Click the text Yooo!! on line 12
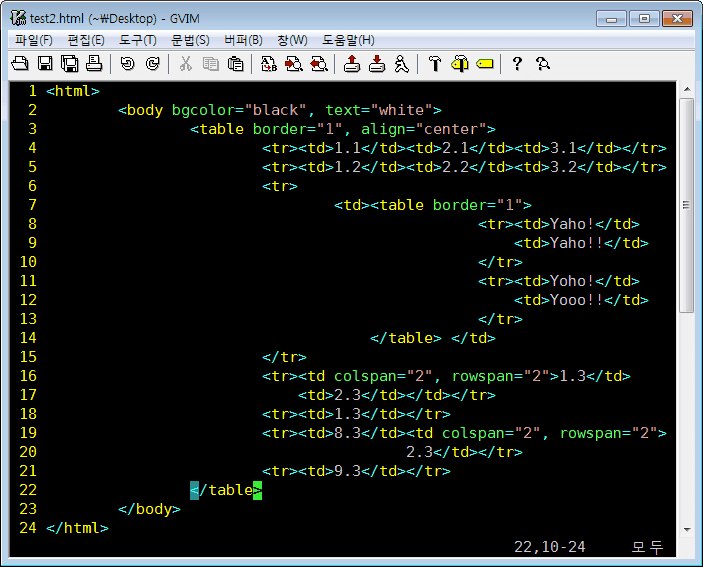The height and width of the screenshot is (567, 703). tap(577, 300)
